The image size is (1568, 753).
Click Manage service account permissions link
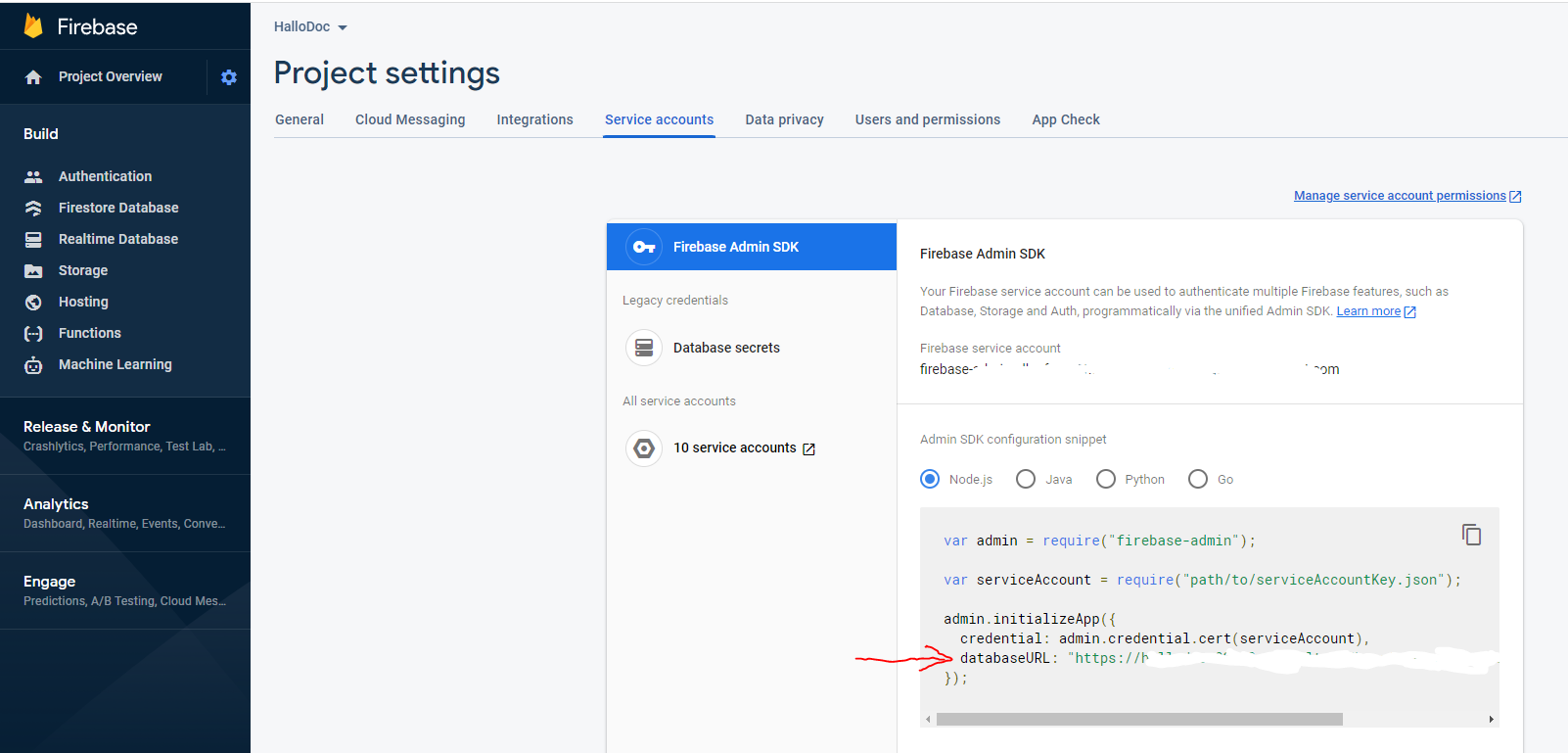coord(1400,196)
